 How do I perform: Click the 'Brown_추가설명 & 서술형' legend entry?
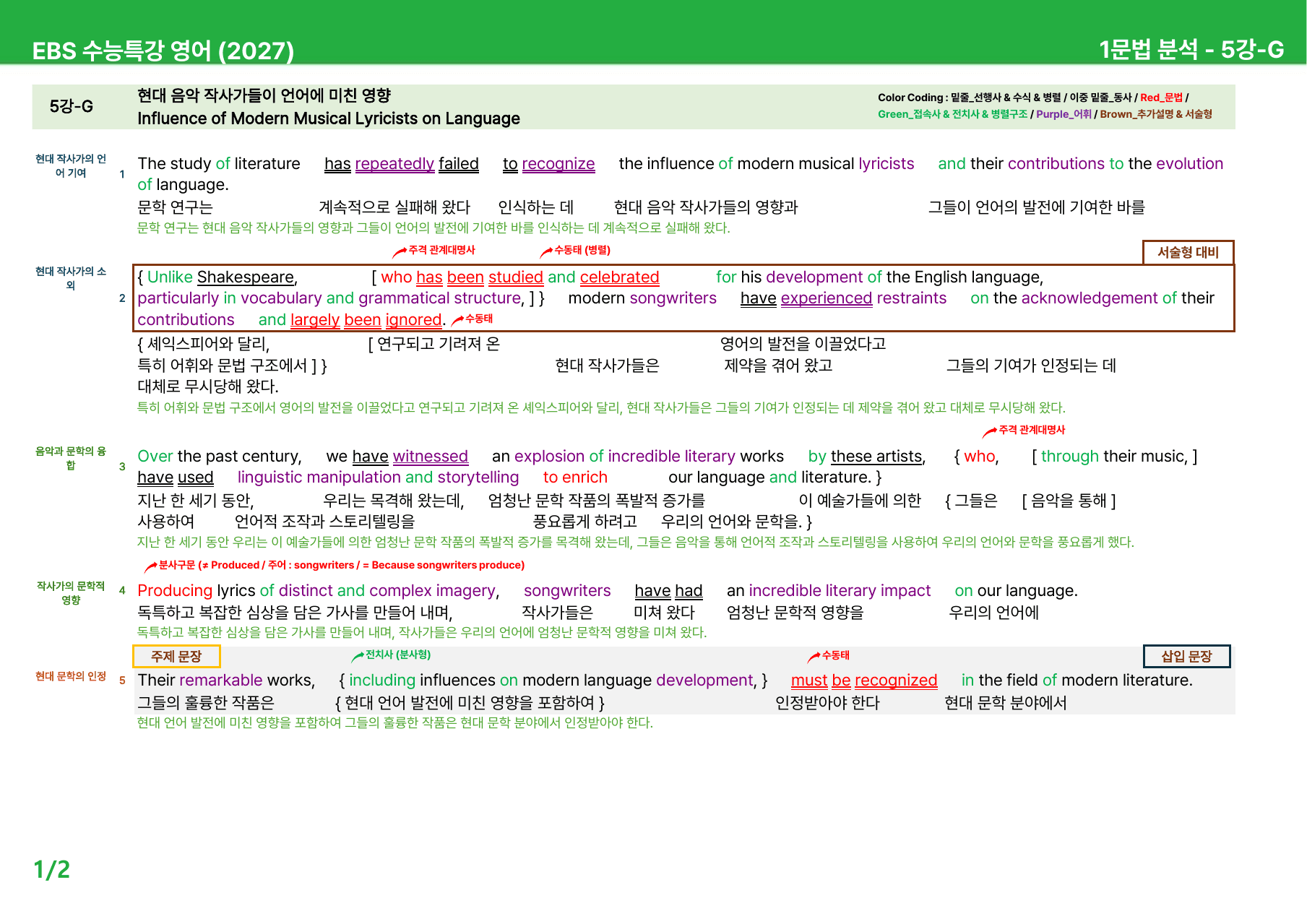(1156, 114)
